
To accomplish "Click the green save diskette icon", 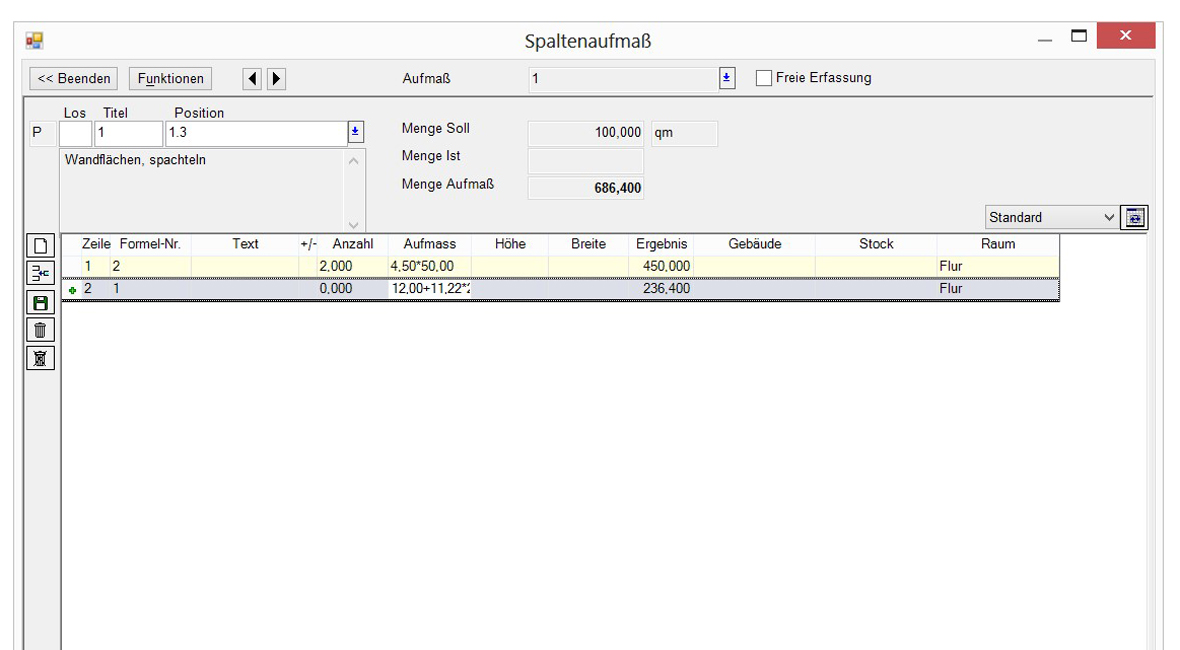I will coord(40,302).
